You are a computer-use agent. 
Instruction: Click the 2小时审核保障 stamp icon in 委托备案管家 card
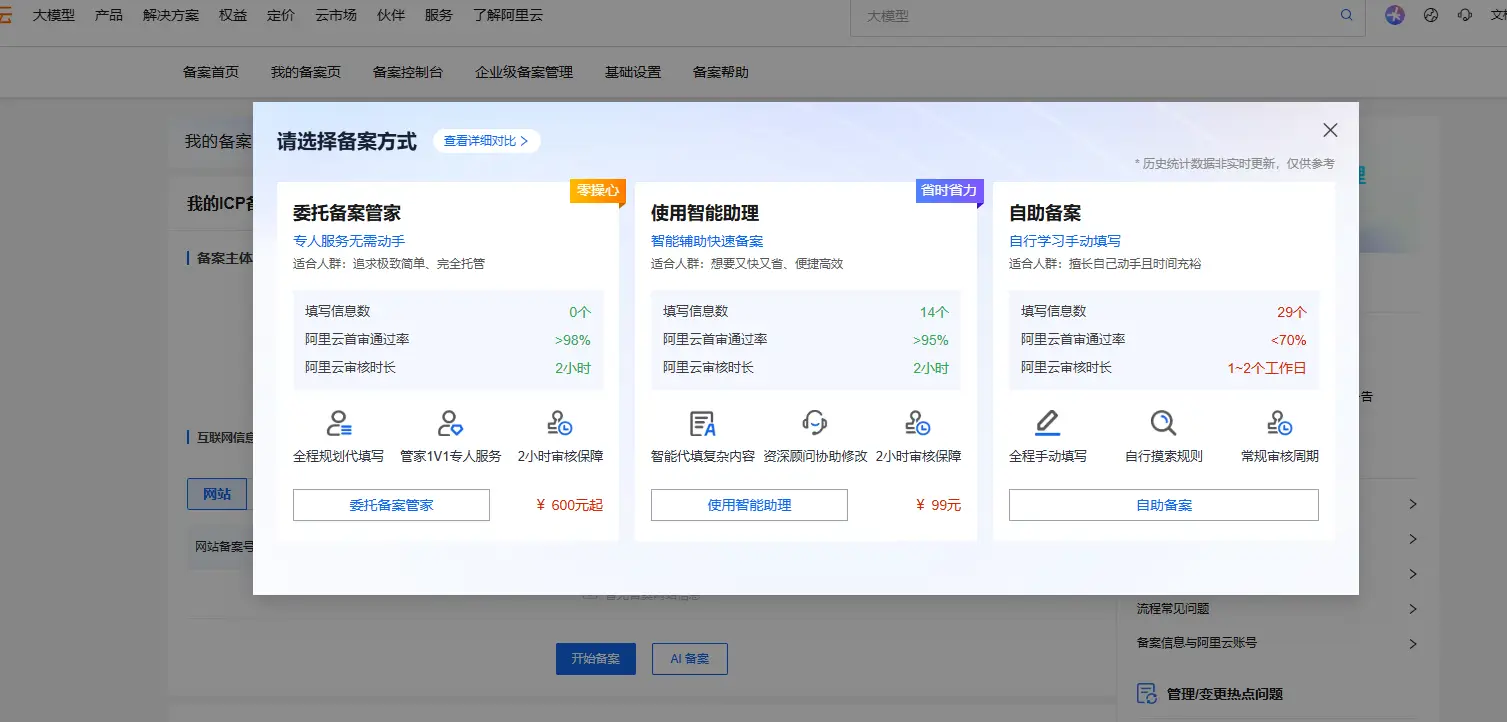coord(560,423)
